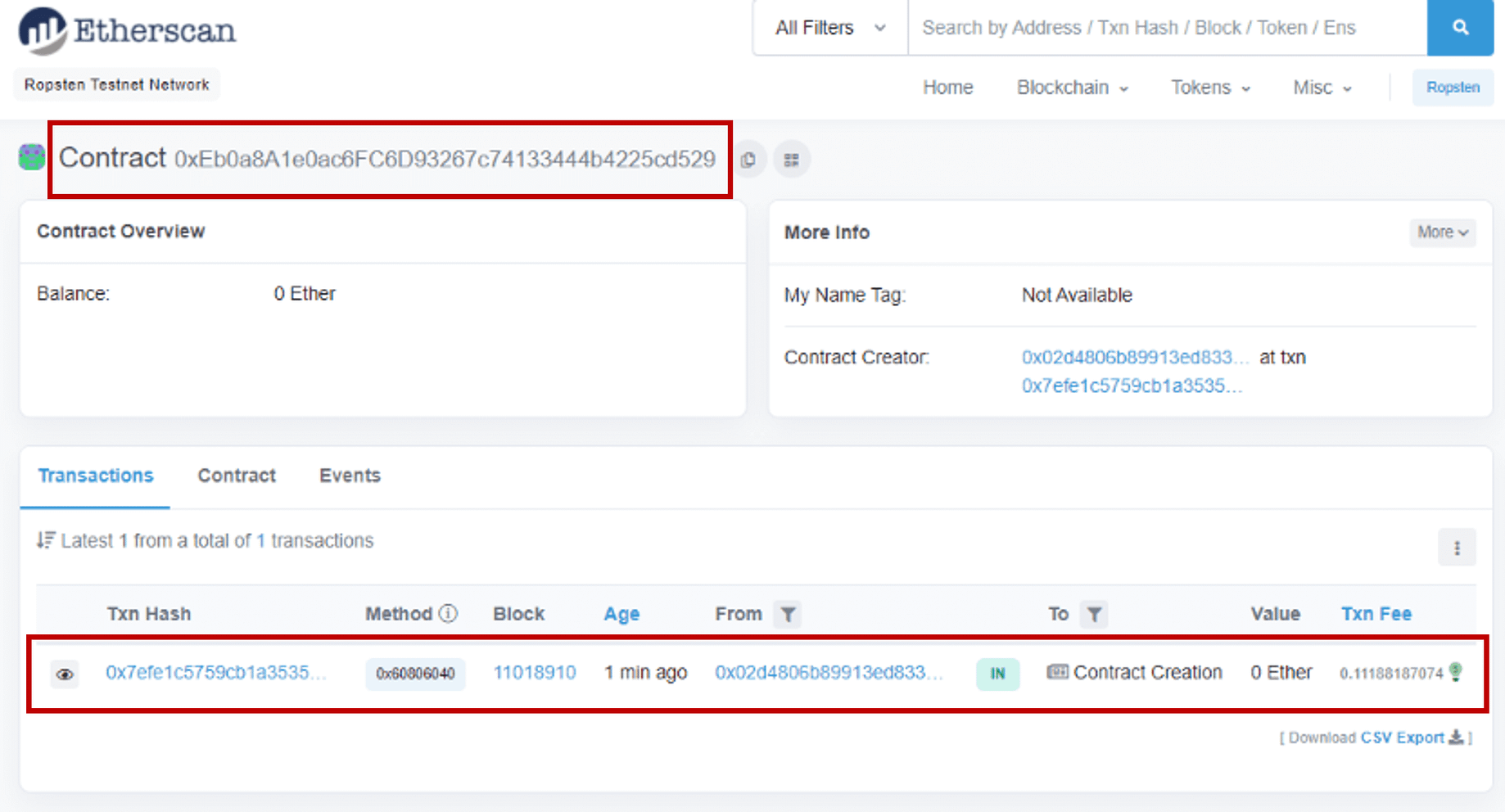The width and height of the screenshot is (1505, 812).
Task: Click the Contract Overview heading
Action: point(120,232)
